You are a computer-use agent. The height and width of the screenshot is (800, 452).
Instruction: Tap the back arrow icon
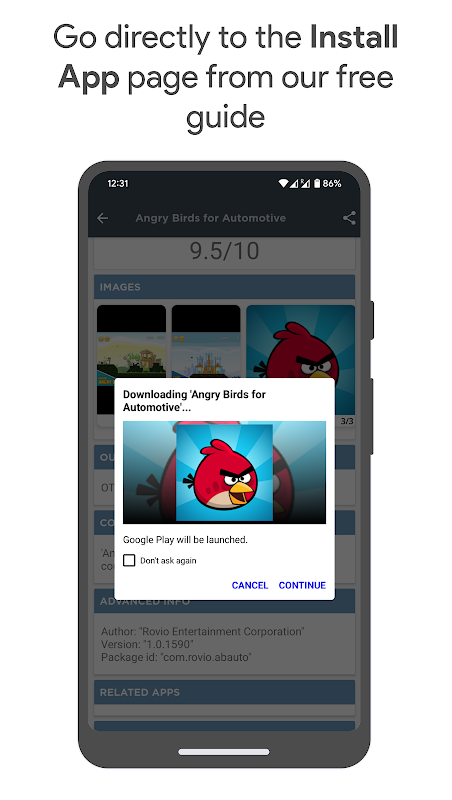[103, 218]
